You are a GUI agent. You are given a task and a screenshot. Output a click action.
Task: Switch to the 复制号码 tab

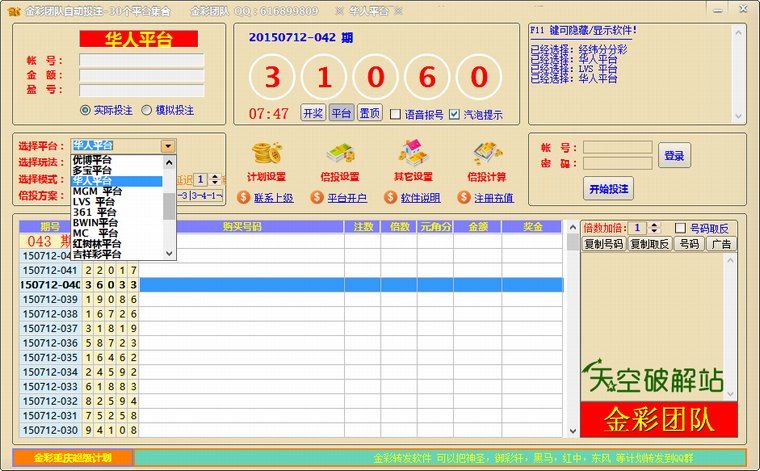pos(603,244)
